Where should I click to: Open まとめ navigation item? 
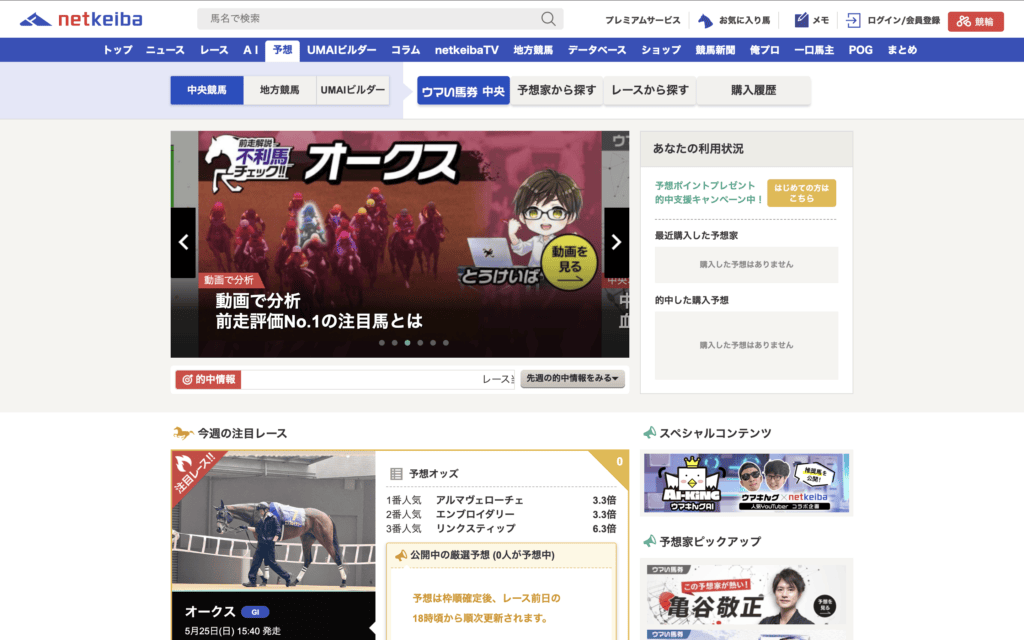[902, 50]
